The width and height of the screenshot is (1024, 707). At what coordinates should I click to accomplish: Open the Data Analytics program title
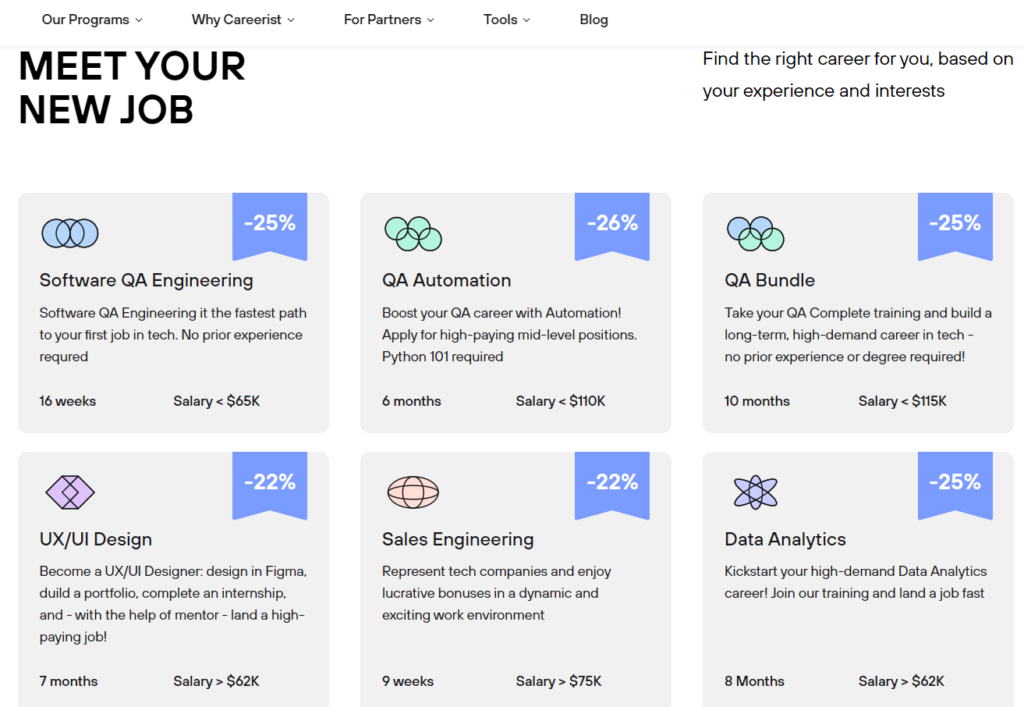785,539
